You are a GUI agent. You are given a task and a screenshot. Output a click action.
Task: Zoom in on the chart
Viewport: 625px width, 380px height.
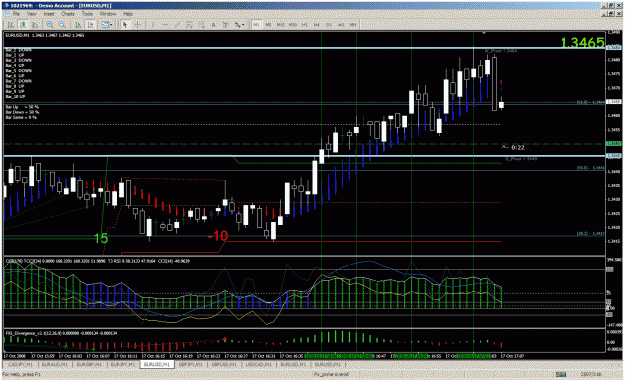pyautogui.click(x=49, y=25)
